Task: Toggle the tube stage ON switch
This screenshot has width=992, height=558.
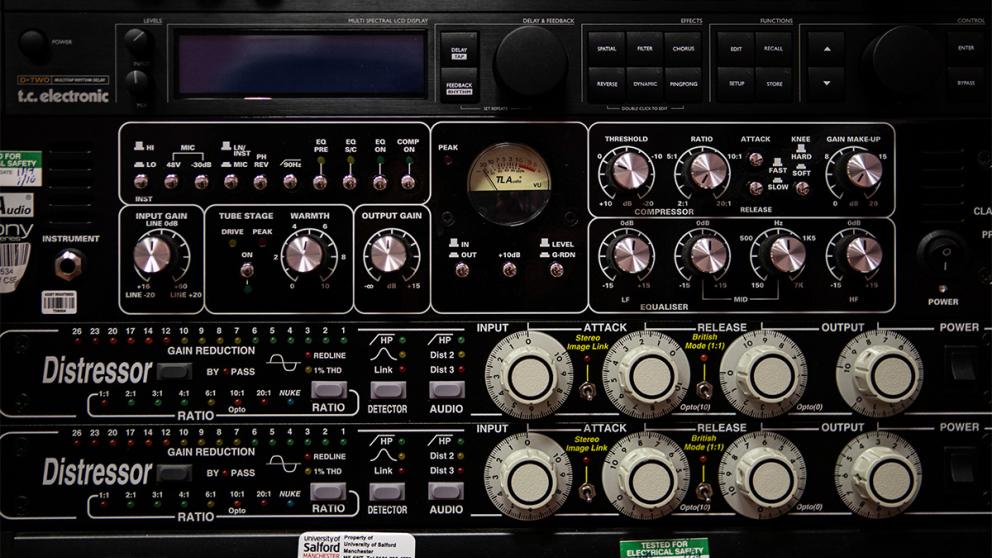Action: click(246, 269)
